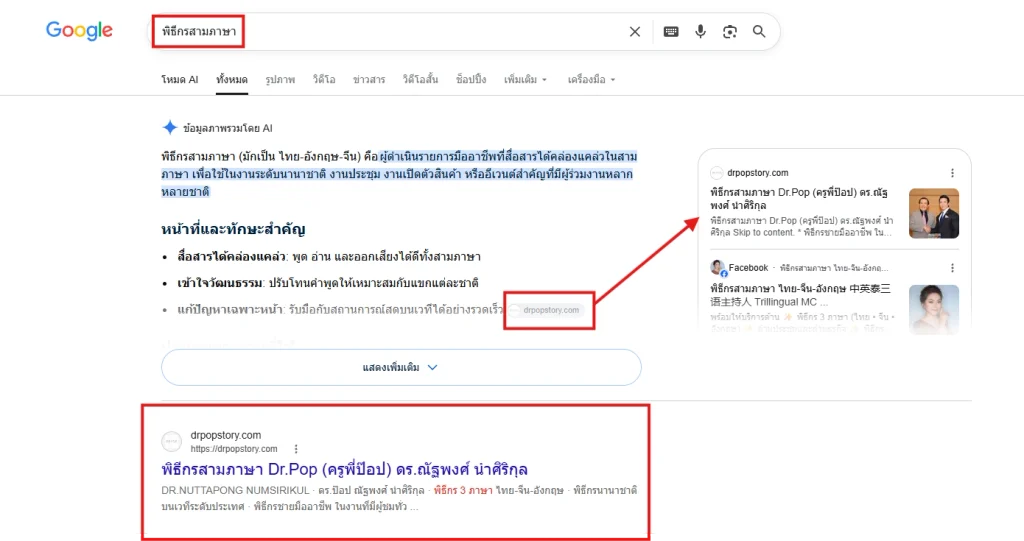Click the Google logo
Viewport: 1024px width, 541px height.
pos(79,30)
